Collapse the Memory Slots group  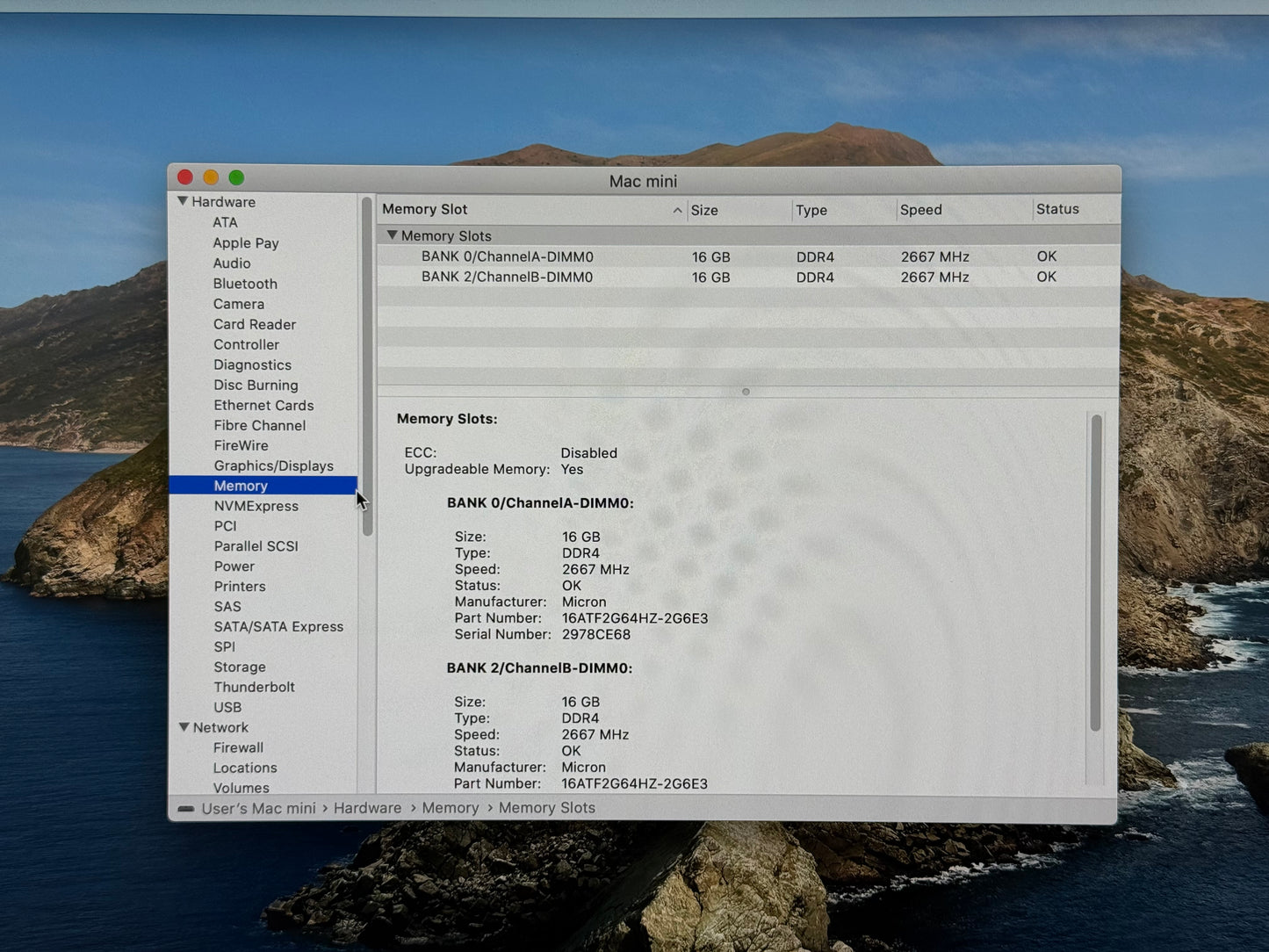[x=392, y=235]
